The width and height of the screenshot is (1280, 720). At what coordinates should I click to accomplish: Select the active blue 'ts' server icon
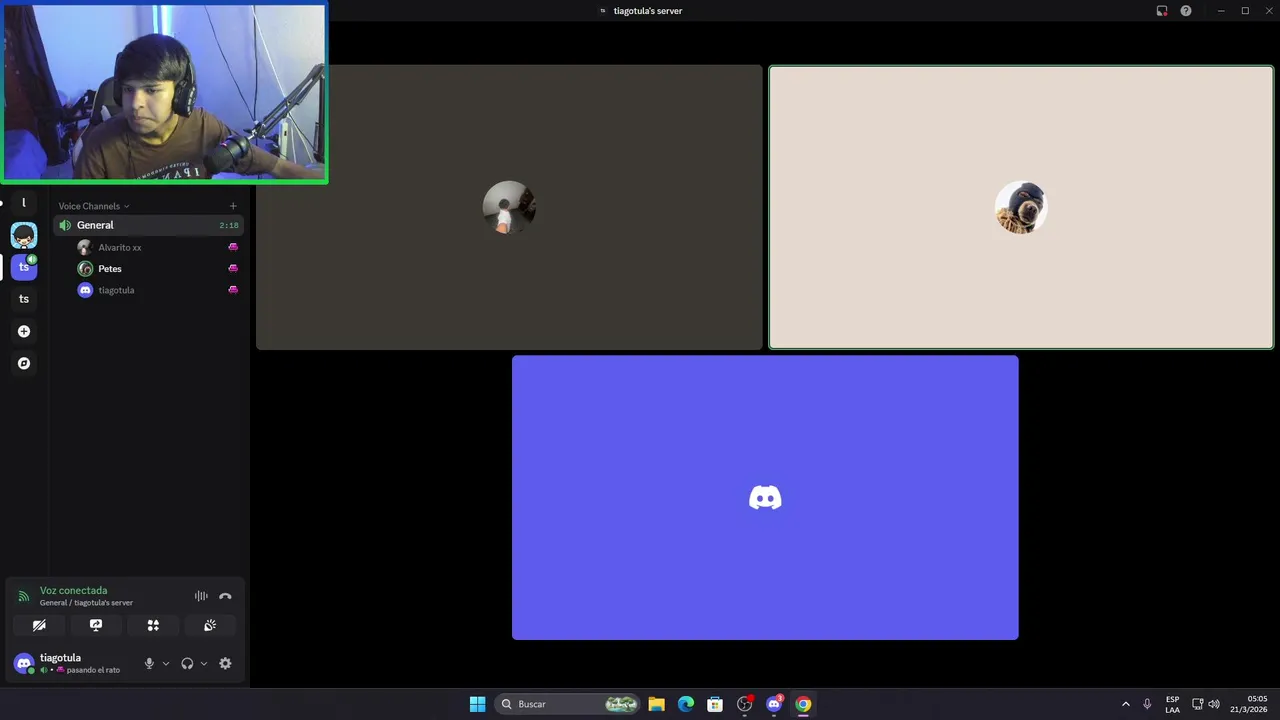[24, 267]
